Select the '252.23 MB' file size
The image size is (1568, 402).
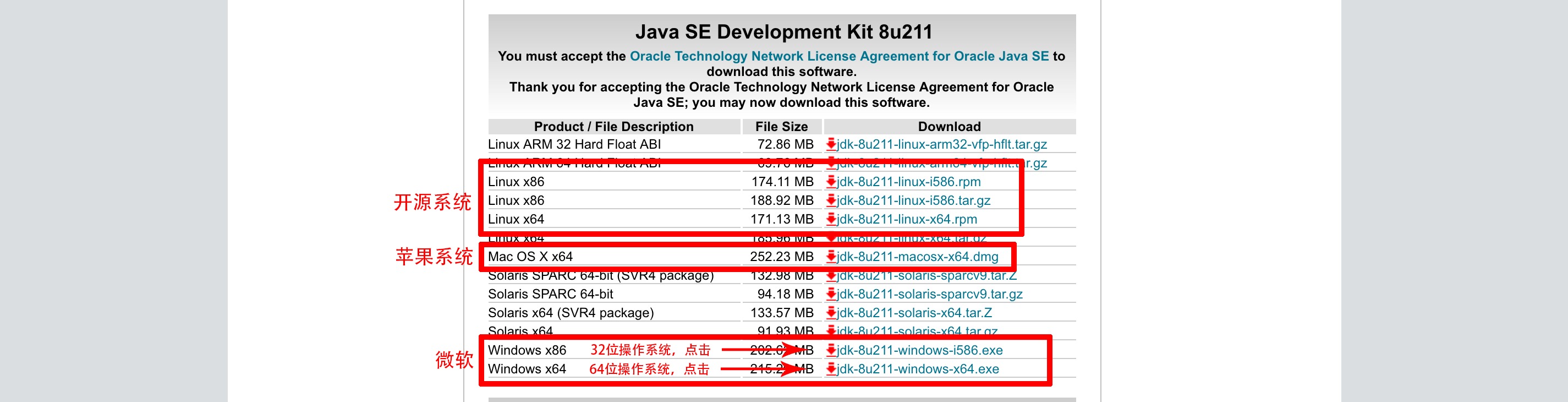click(x=782, y=257)
